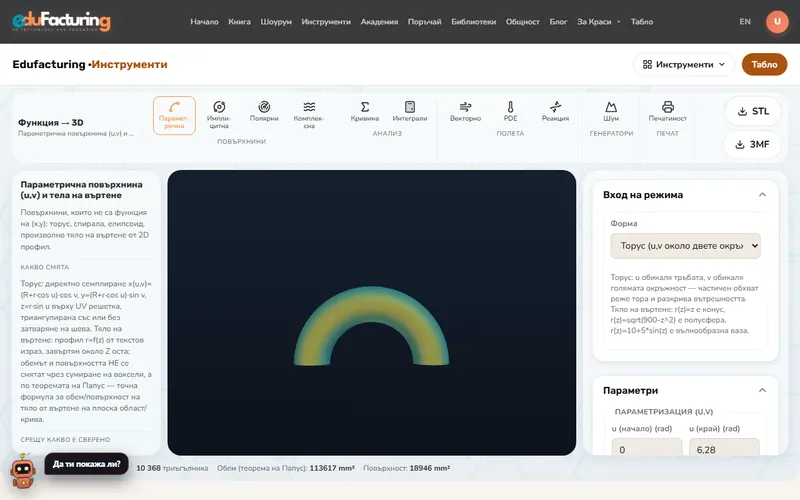Click the u (начало) input field
The image size is (800, 500).
click(x=646, y=449)
